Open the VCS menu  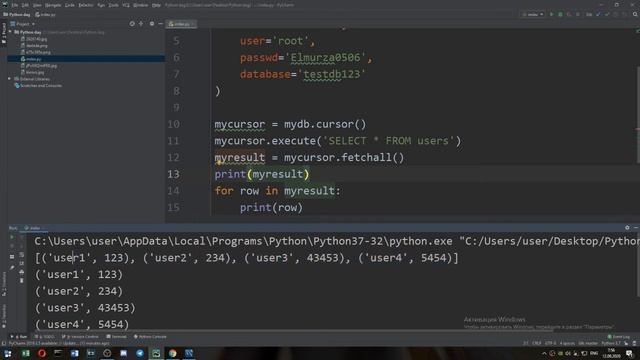pyautogui.click(x=126, y=5)
